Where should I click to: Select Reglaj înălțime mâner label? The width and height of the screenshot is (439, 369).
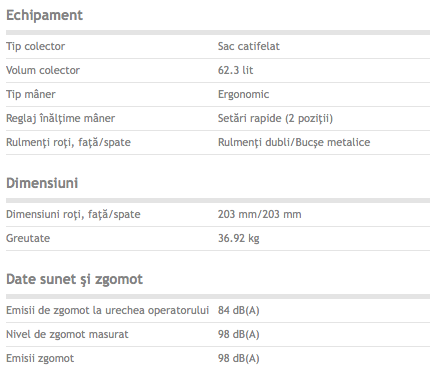click(60, 118)
